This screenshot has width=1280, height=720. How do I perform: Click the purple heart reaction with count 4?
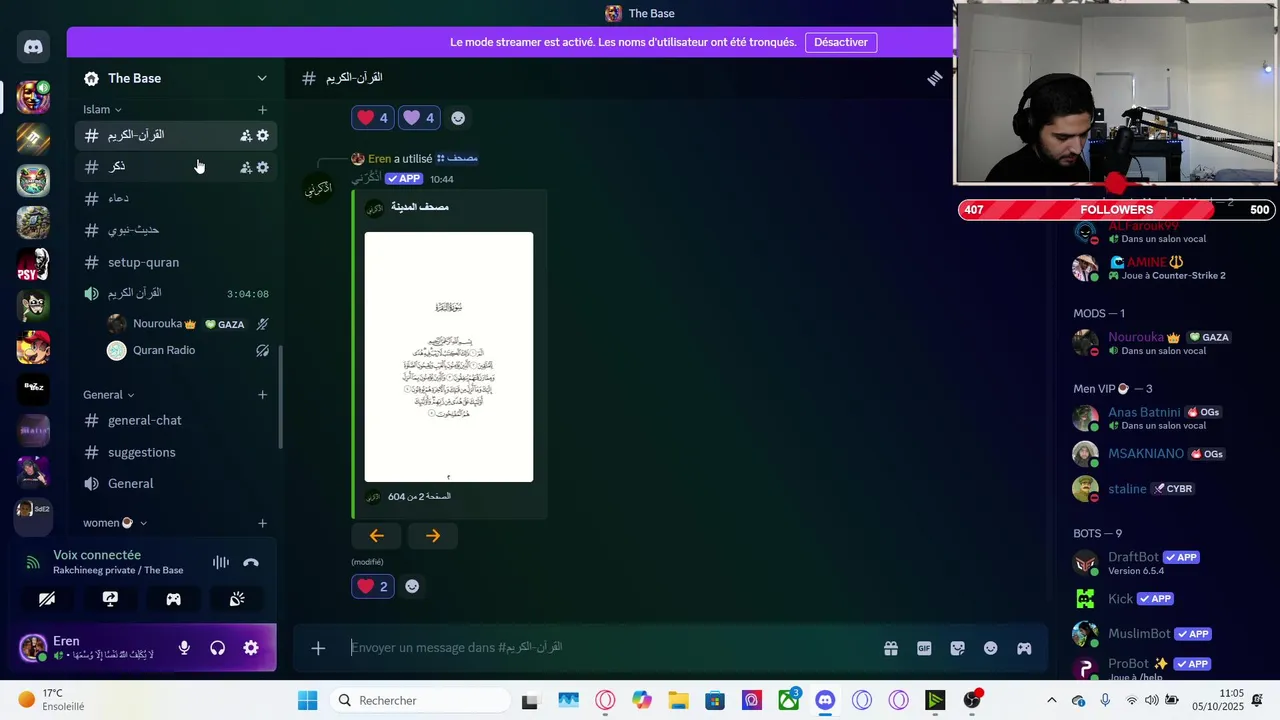(x=418, y=118)
